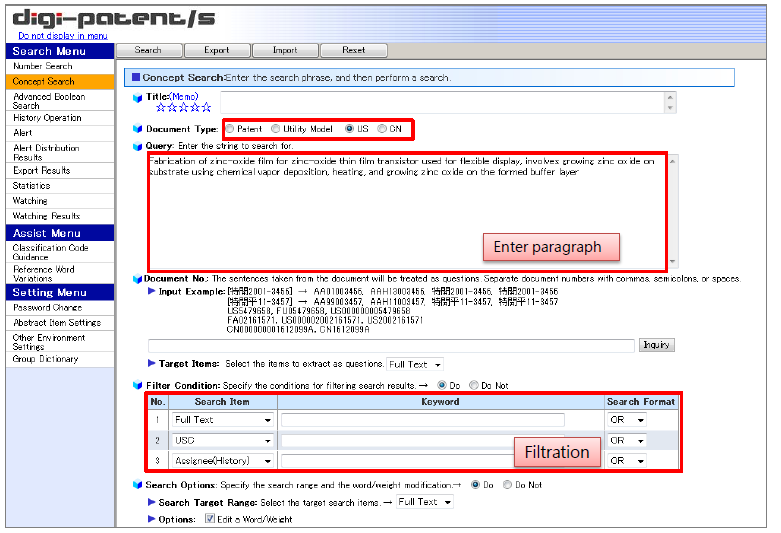Screen dimensions: 781x533
Task: Open the Watching menu item
Action: [60, 201]
